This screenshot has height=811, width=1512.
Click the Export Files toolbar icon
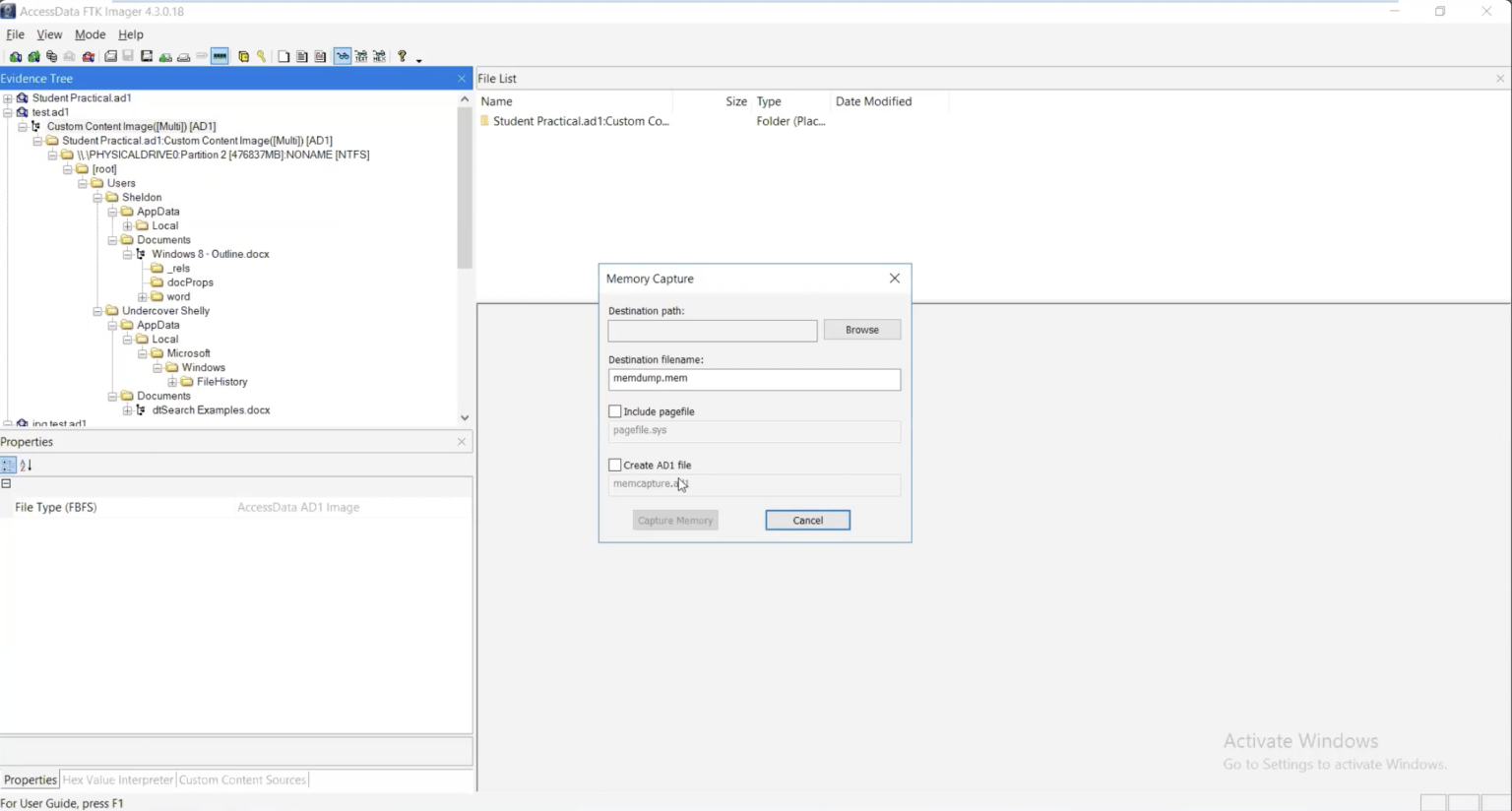(283, 56)
